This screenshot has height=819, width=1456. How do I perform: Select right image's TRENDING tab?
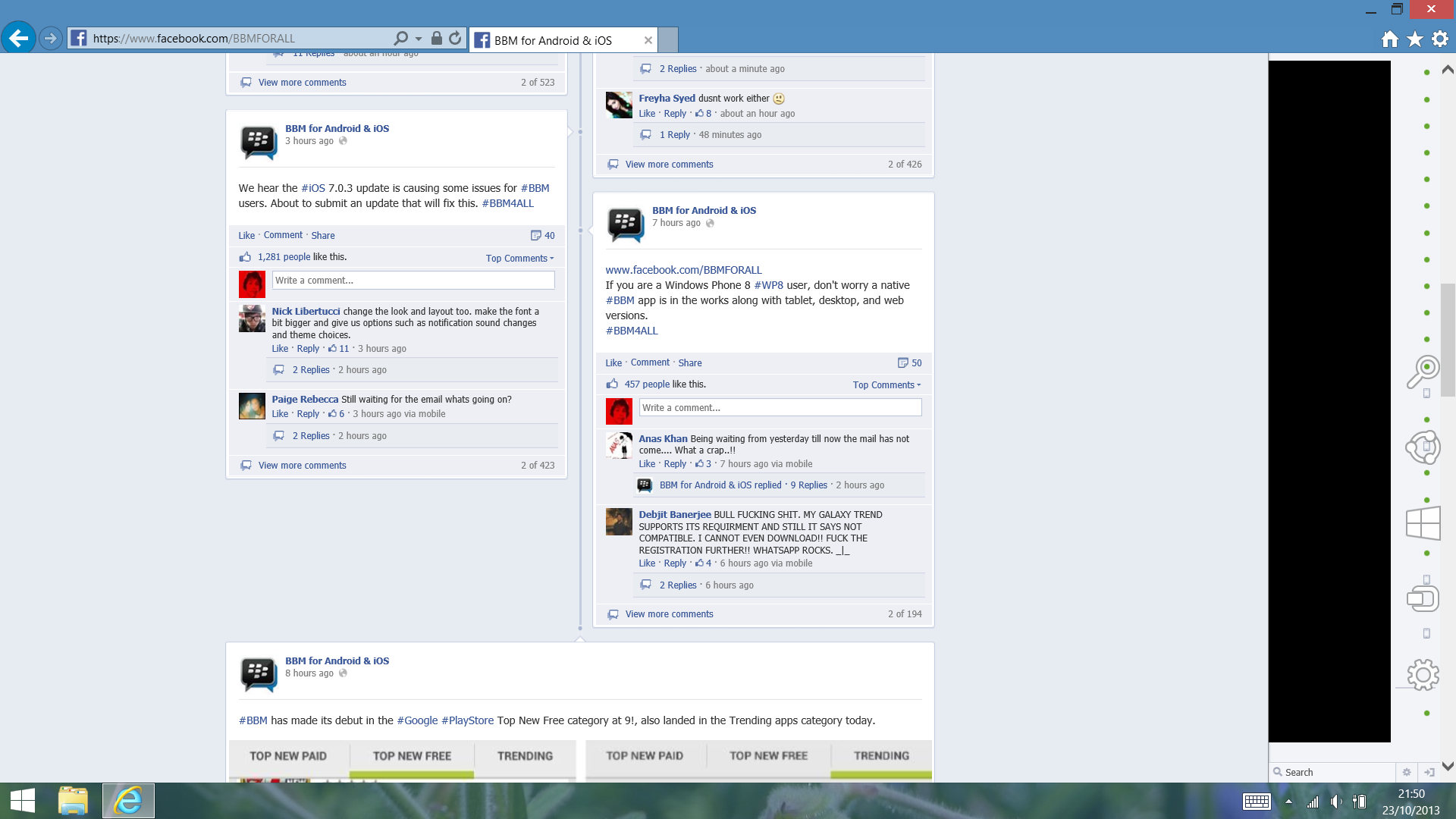[881, 756]
